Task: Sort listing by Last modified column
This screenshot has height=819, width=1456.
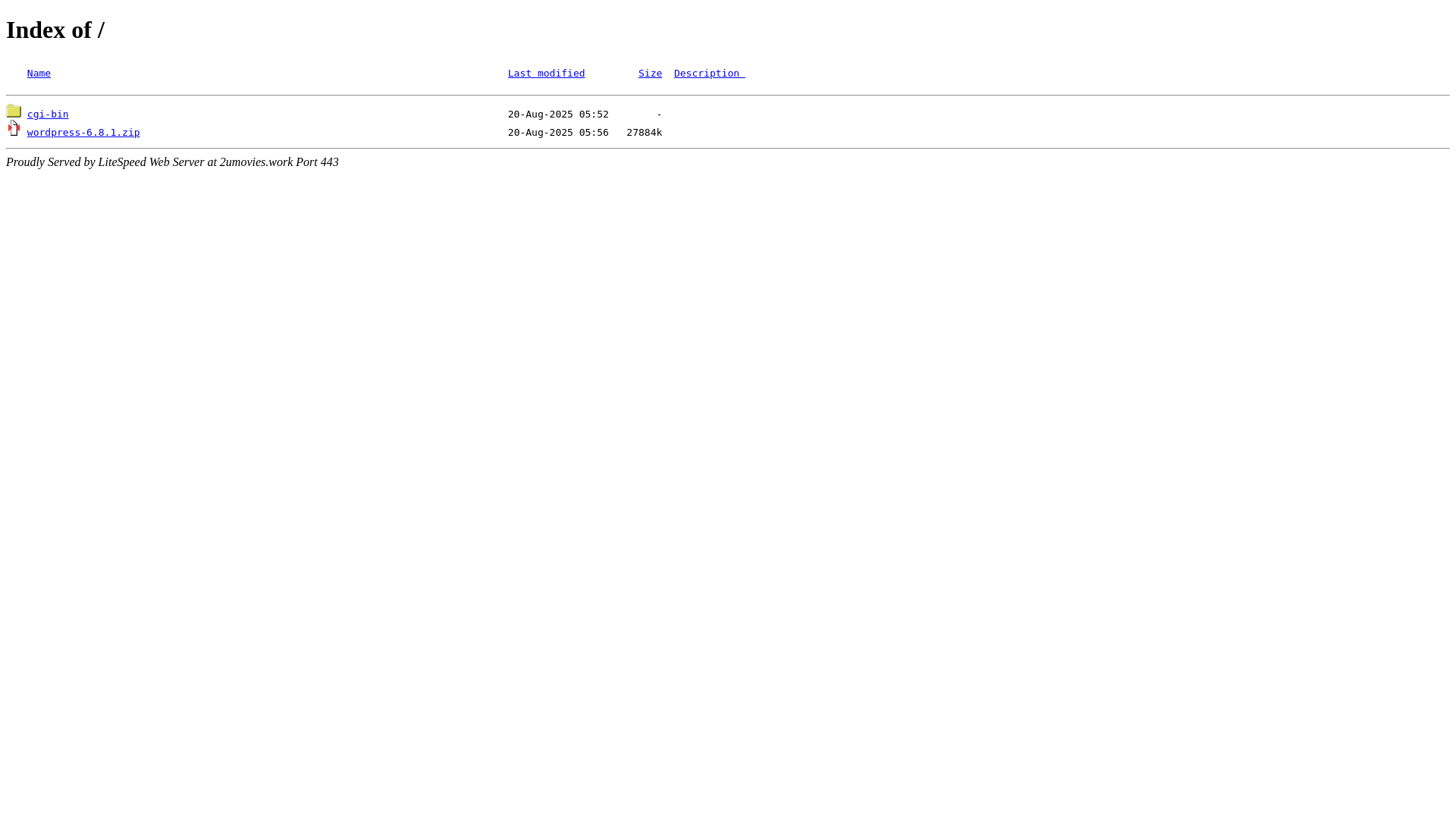Action: pos(546,74)
